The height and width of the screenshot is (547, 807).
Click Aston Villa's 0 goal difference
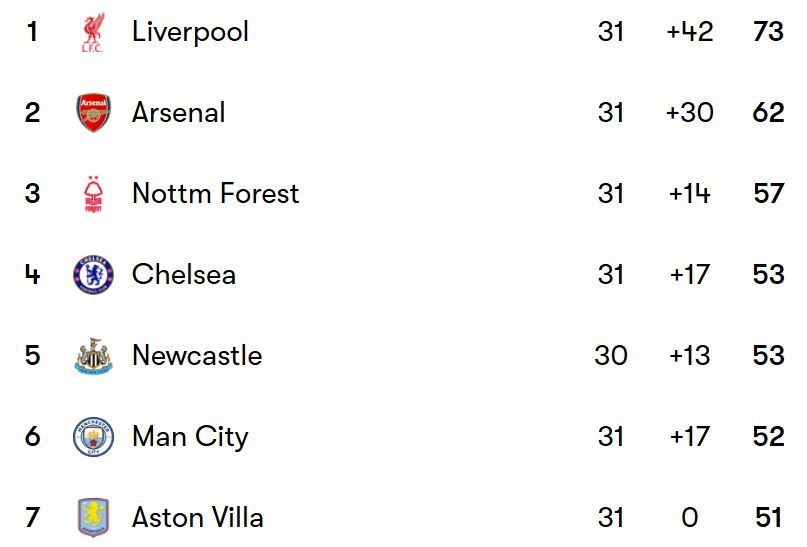pos(690,517)
